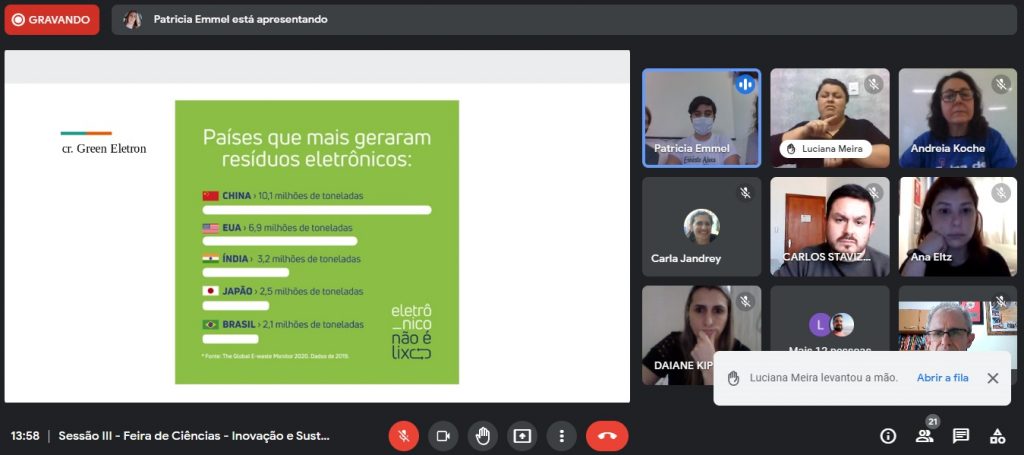Click Carla Jandrey's avatar tile
This screenshot has width=1024, height=455.
click(701, 226)
